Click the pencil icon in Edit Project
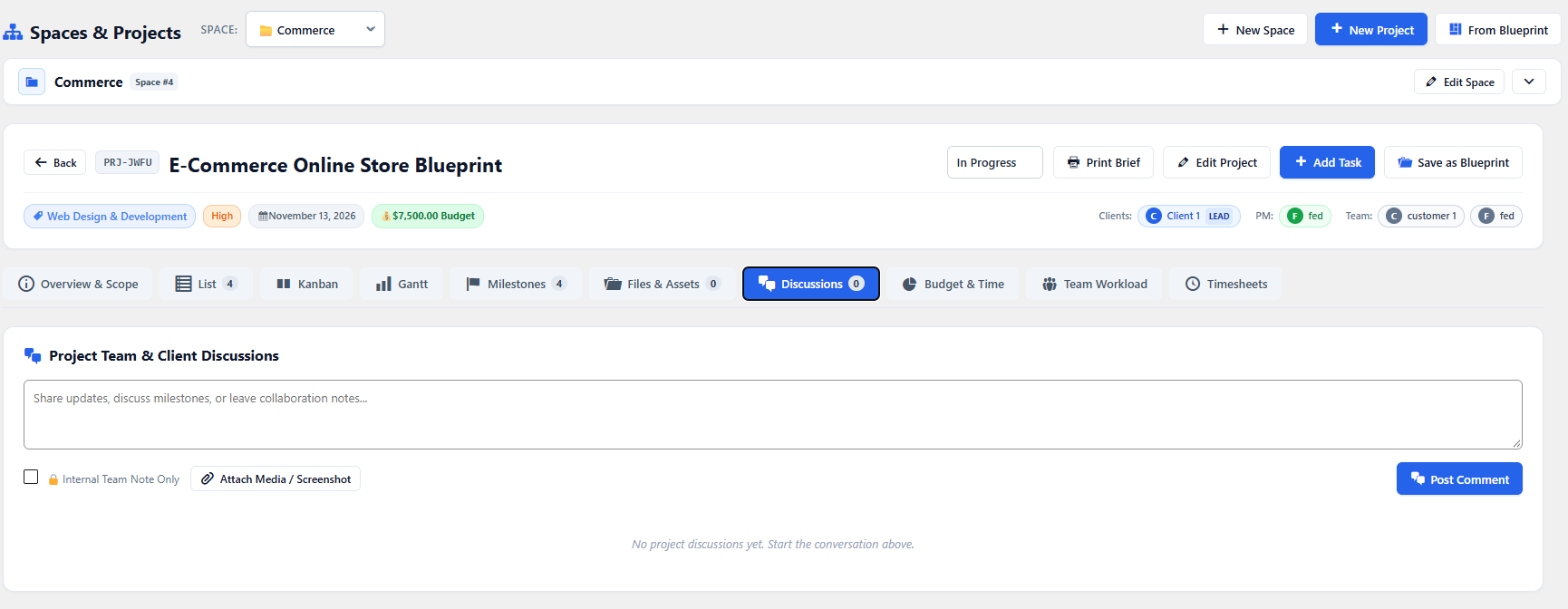The image size is (1568, 609). (1183, 163)
